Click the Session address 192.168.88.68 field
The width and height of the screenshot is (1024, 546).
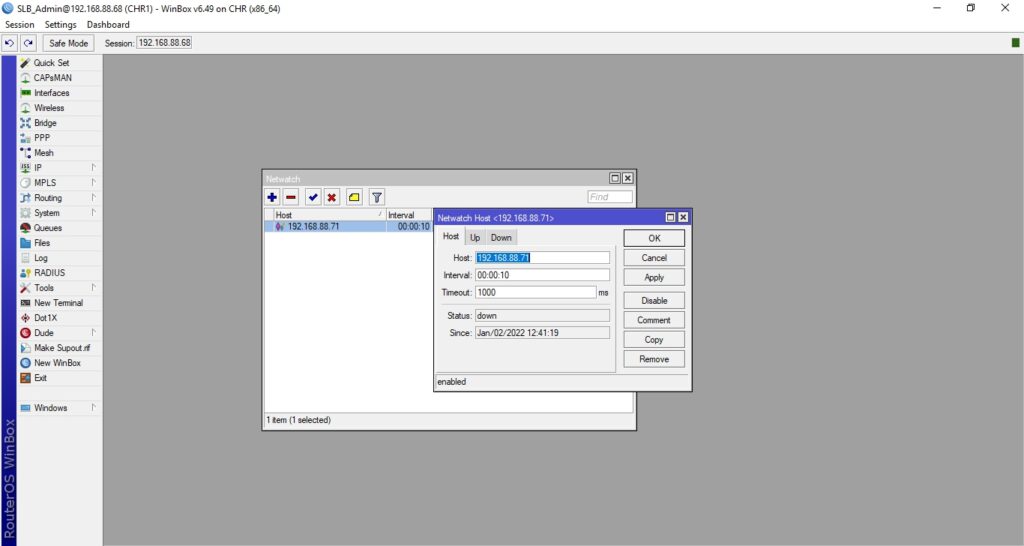click(165, 42)
